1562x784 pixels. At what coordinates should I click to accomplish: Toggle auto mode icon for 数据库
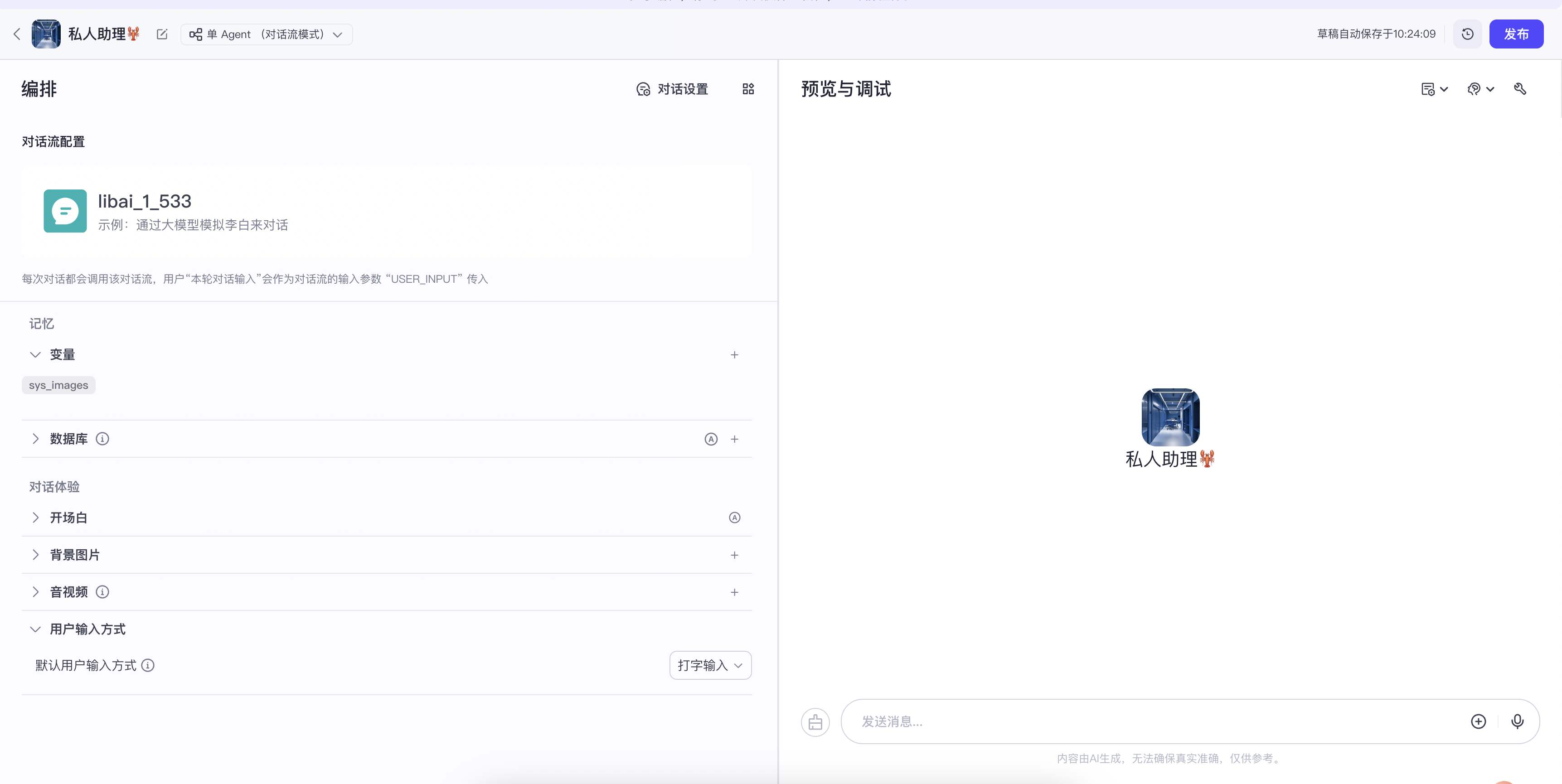point(711,439)
